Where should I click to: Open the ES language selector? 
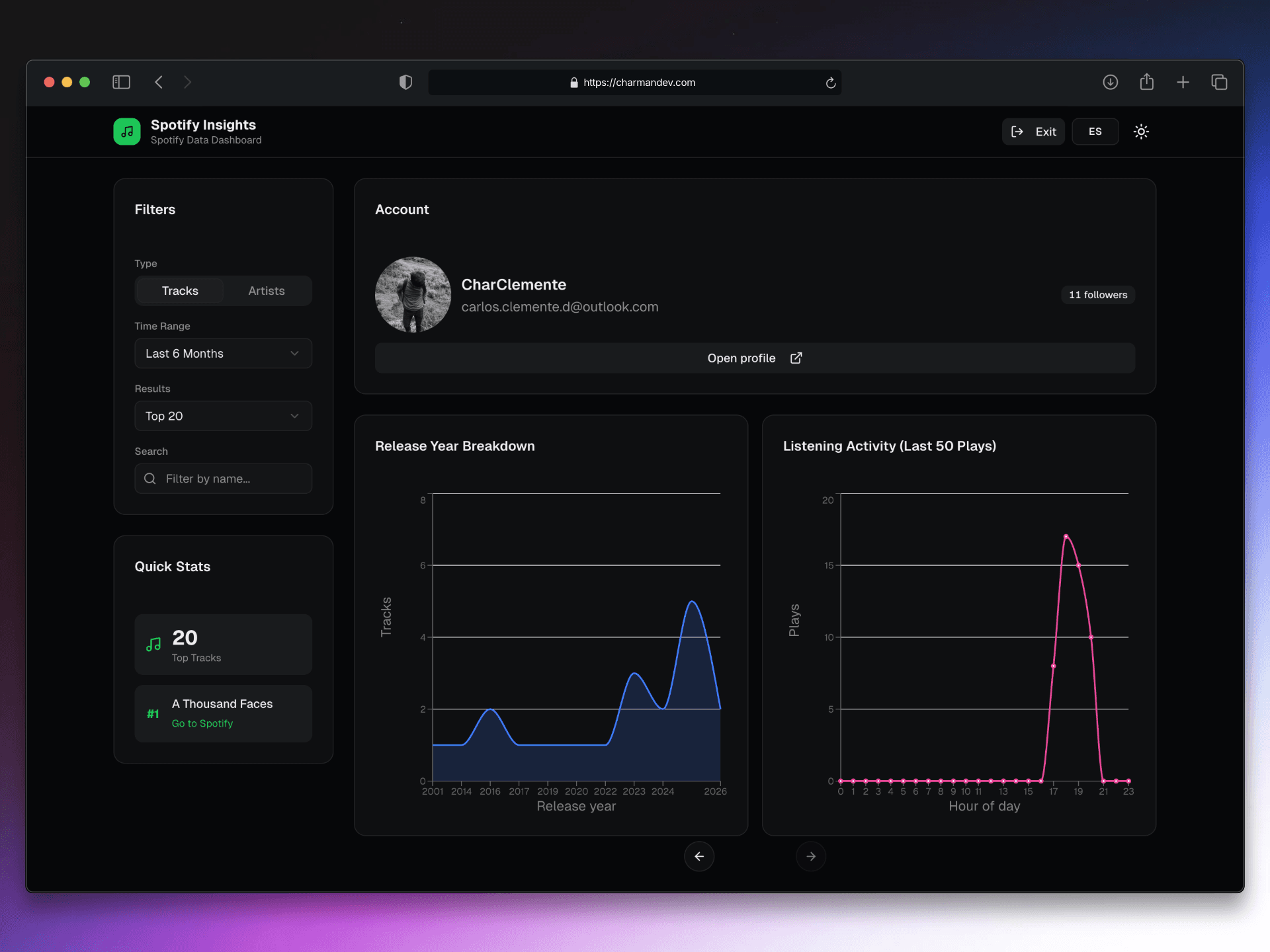(1095, 132)
